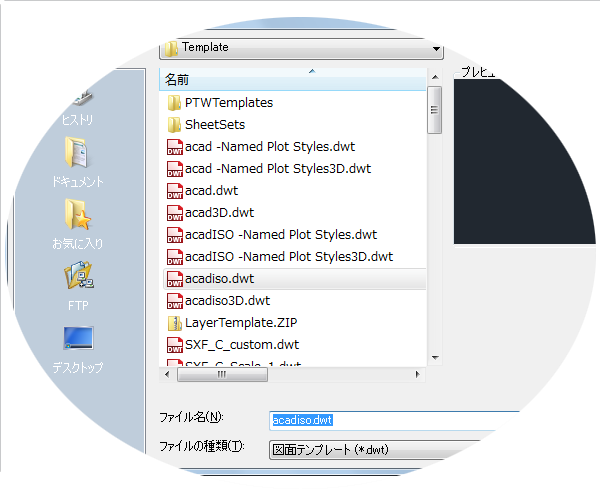This screenshot has height=492, width=613.
Task: Sort the list by the 名前 column header
Action: [292, 79]
